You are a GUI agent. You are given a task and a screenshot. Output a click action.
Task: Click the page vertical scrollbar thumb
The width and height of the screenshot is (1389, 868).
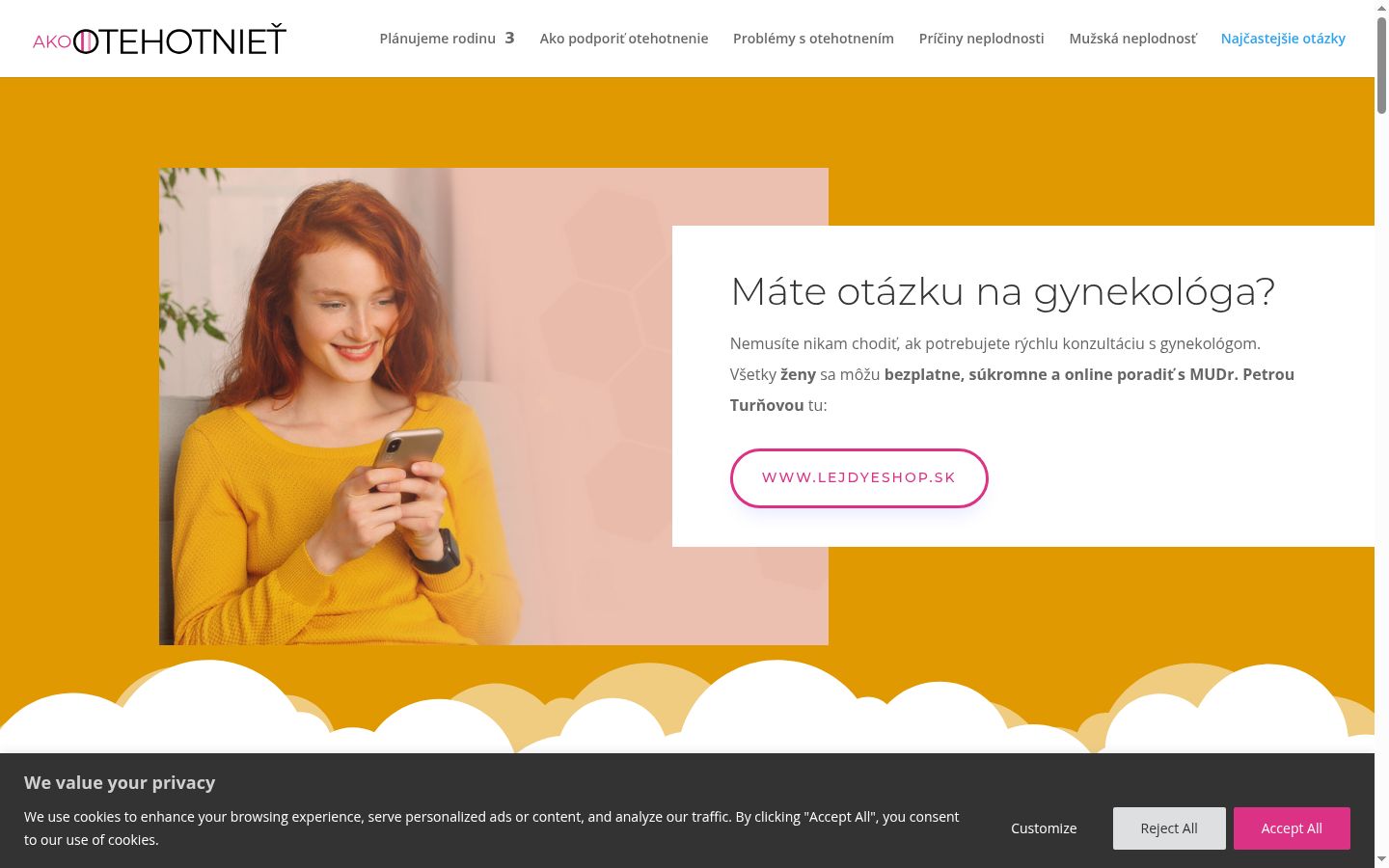(x=1381, y=65)
